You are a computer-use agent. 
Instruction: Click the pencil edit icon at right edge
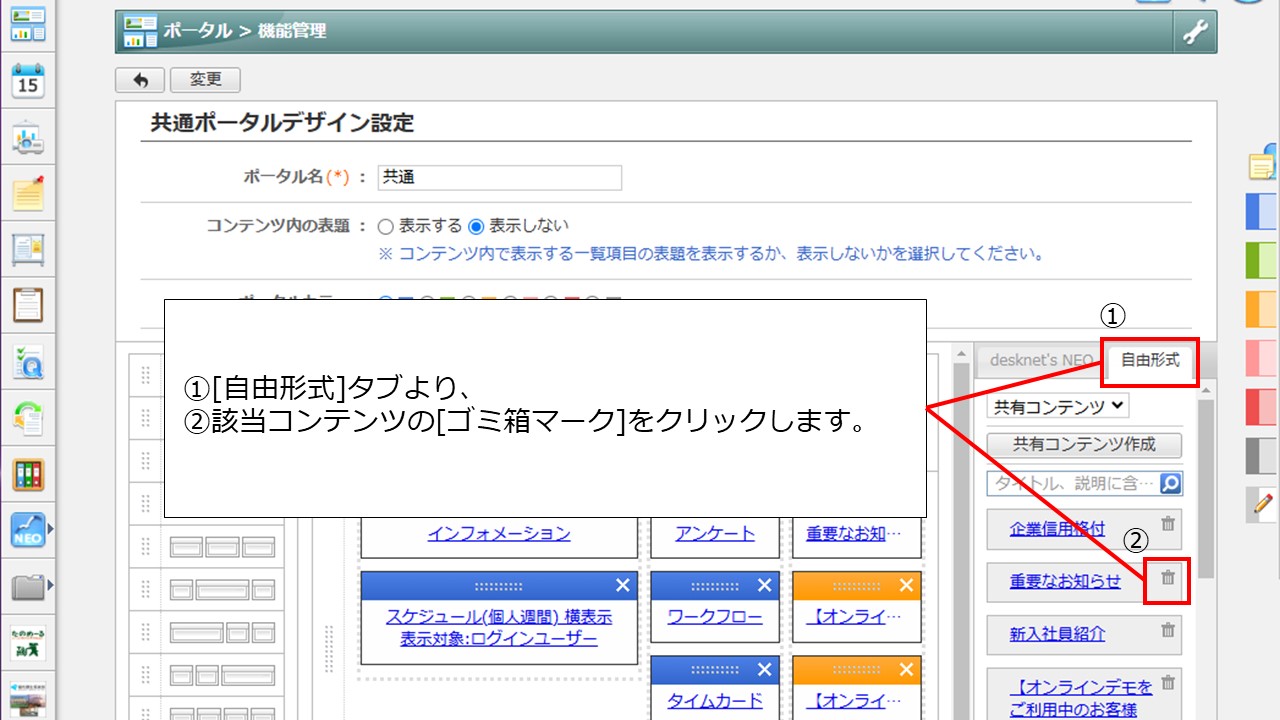tap(1263, 505)
